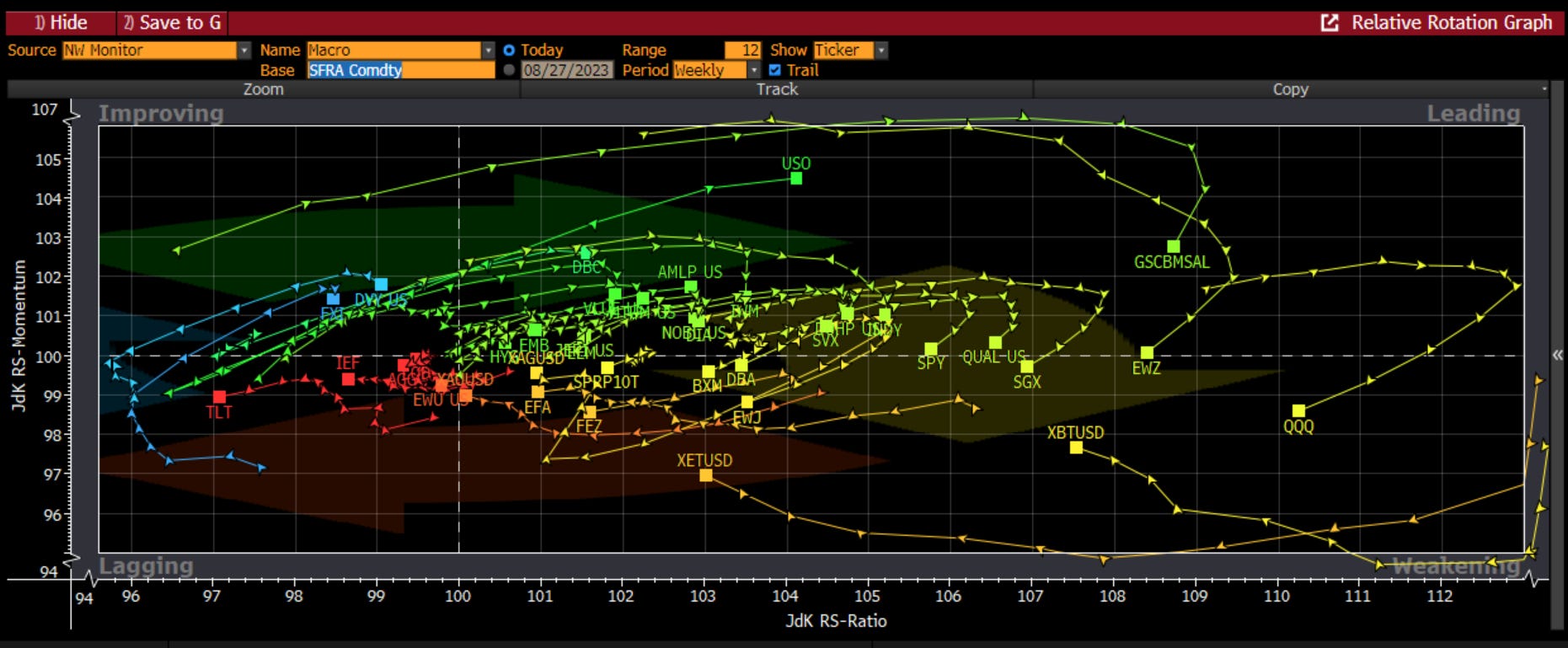Click the 08/27/2023 date field
The height and width of the screenshot is (648, 1568).
(566, 70)
